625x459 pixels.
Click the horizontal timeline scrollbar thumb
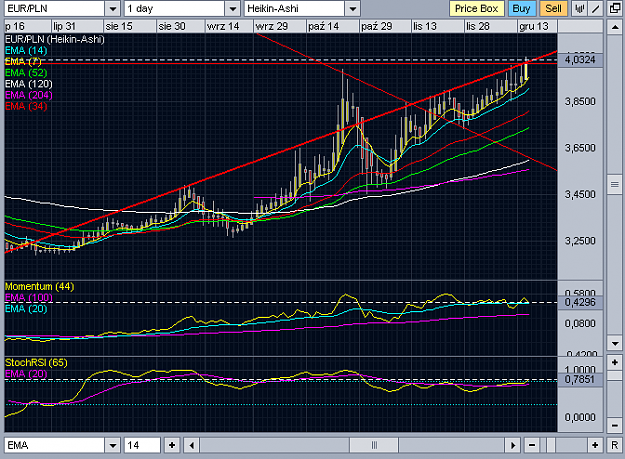tap(374, 445)
